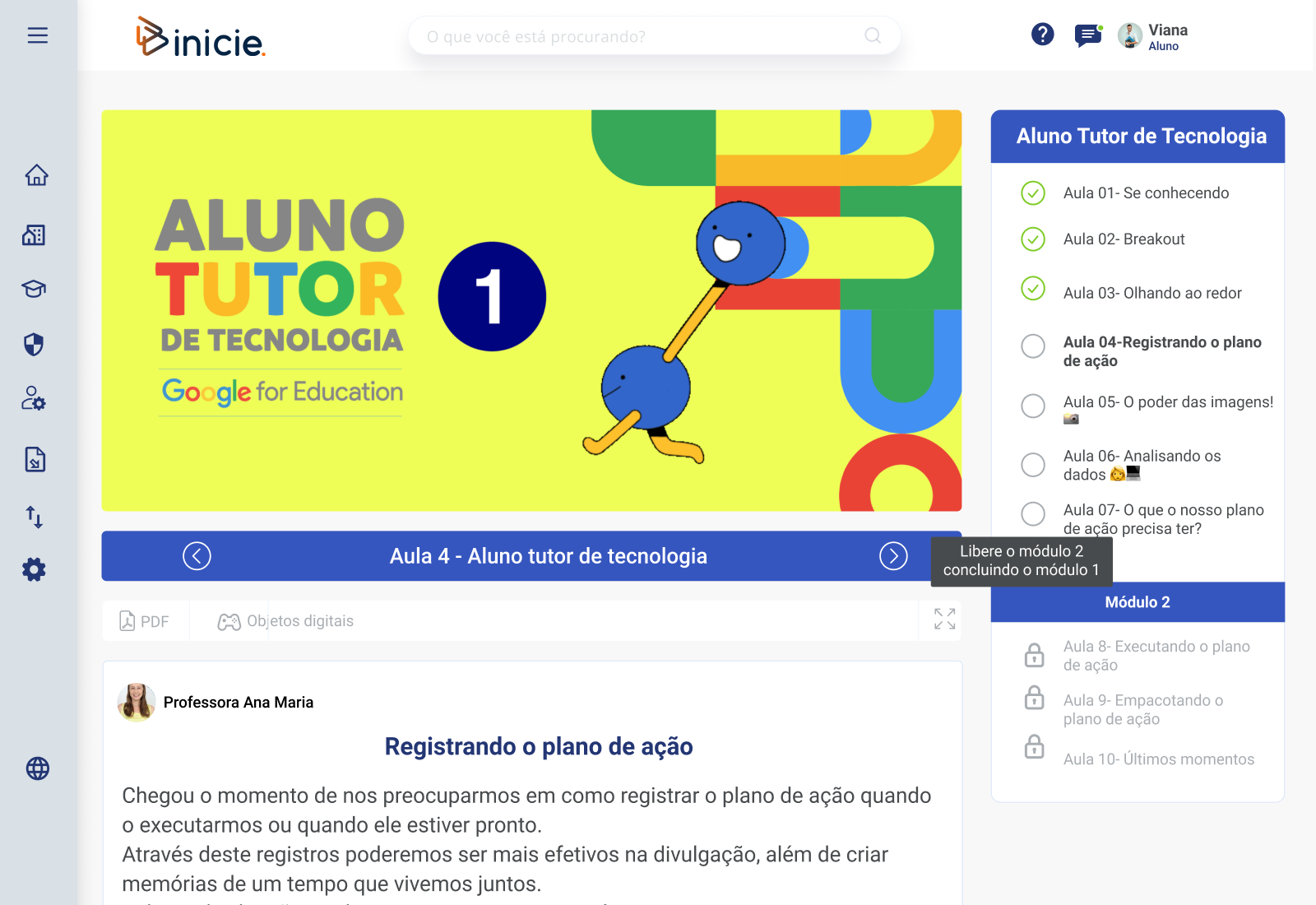Click the locked Aula 10 padlock icon
The width and height of the screenshot is (1316, 905).
click(x=1034, y=746)
